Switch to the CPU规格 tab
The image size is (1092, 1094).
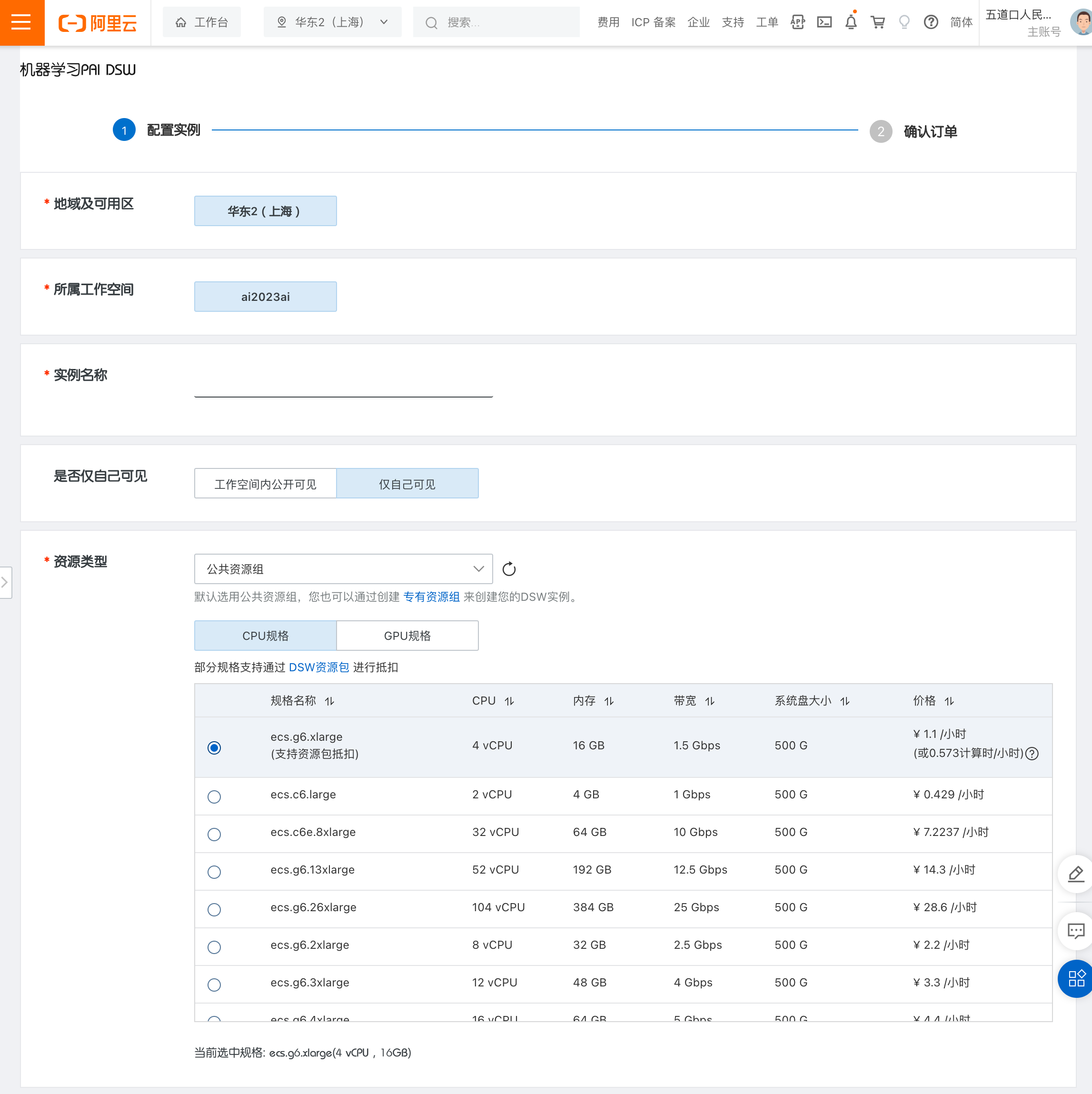click(x=265, y=636)
